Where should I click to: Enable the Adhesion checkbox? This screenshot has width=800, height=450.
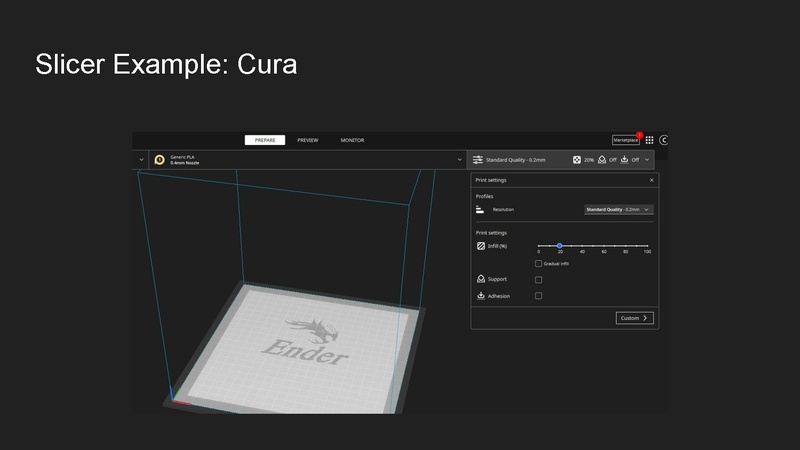(538, 296)
